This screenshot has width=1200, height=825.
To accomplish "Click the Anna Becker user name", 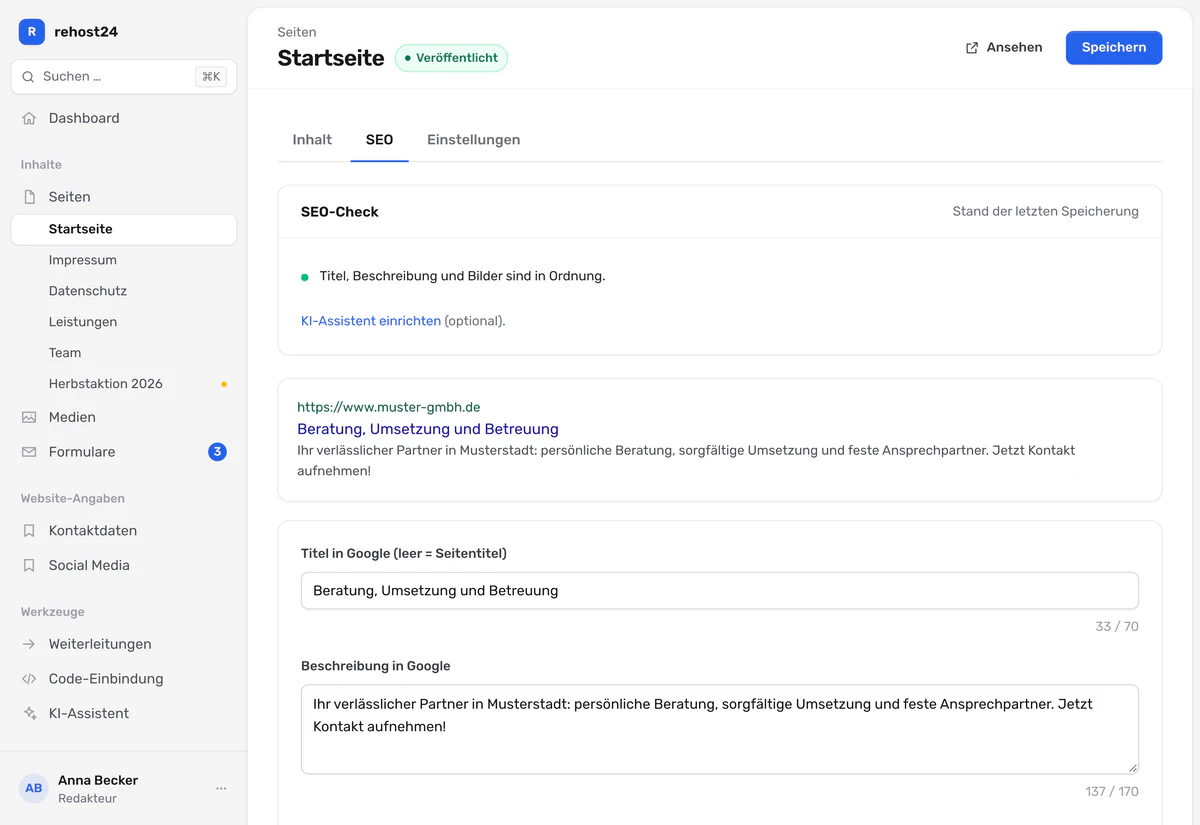I will [98, 780].
